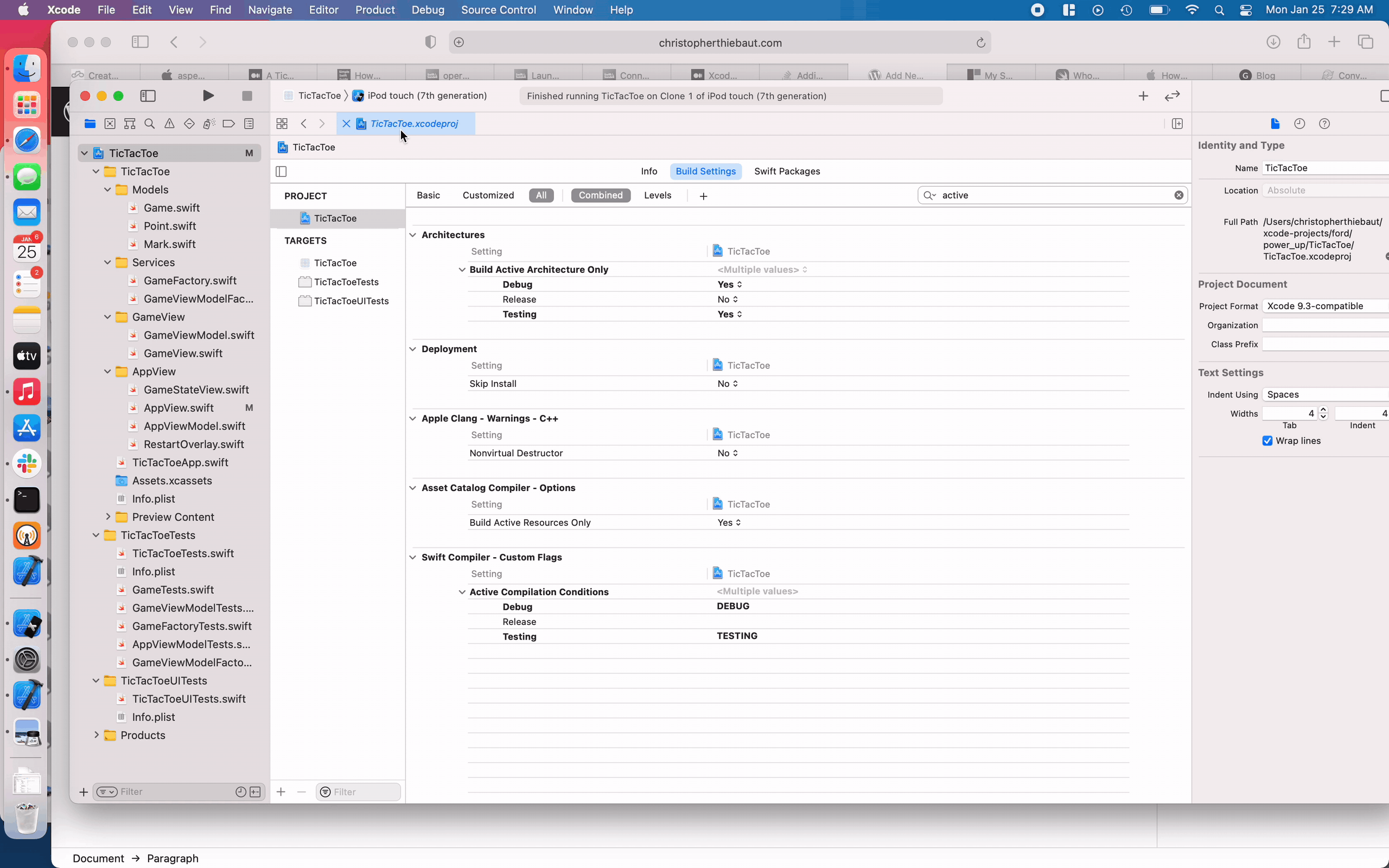Select the All settings filter

(541, 195)
